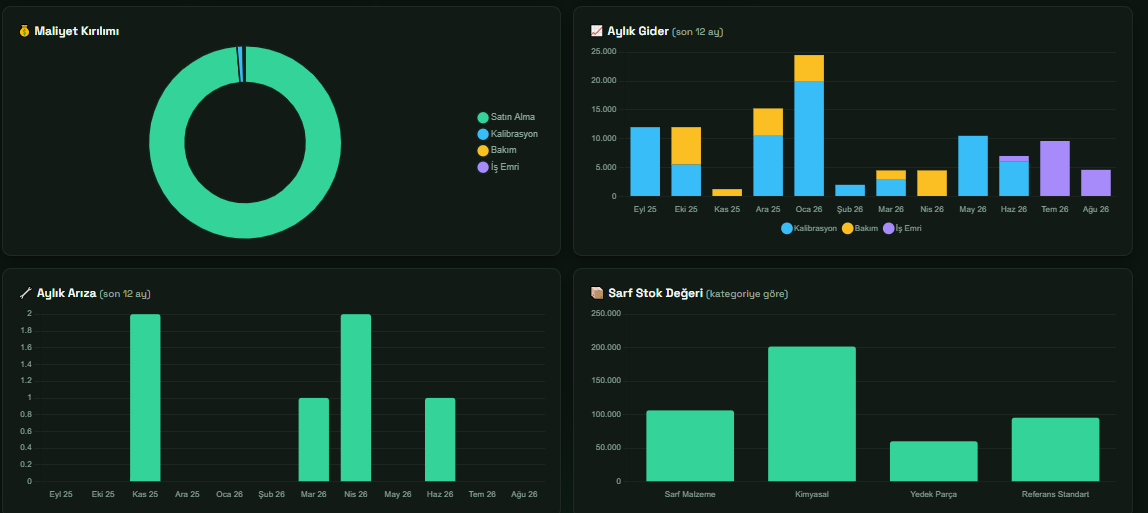This screenshot has height=513, width=1148.
Task: Select the thin blue Kalibrasyon doughnut slice
Action: point(241,64)
